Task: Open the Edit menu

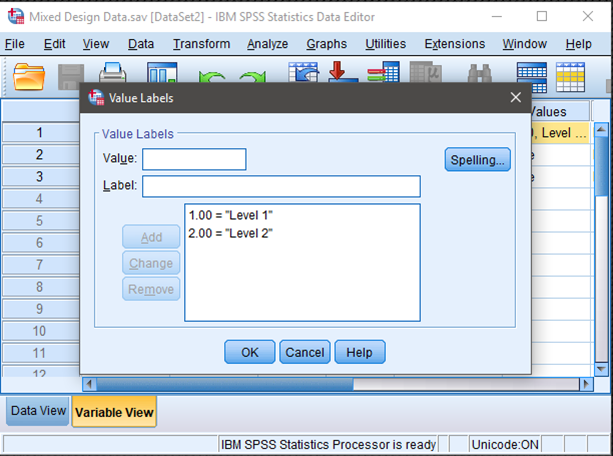Action: click(x=54, y=44)
